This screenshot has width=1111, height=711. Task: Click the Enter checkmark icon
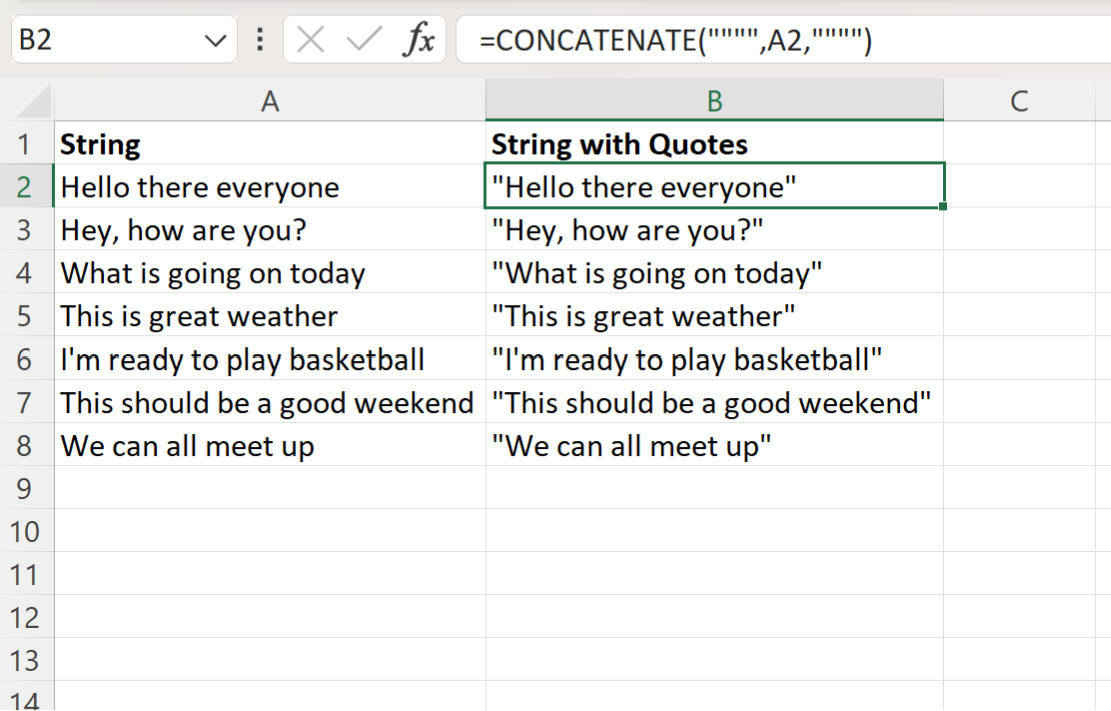366,40
